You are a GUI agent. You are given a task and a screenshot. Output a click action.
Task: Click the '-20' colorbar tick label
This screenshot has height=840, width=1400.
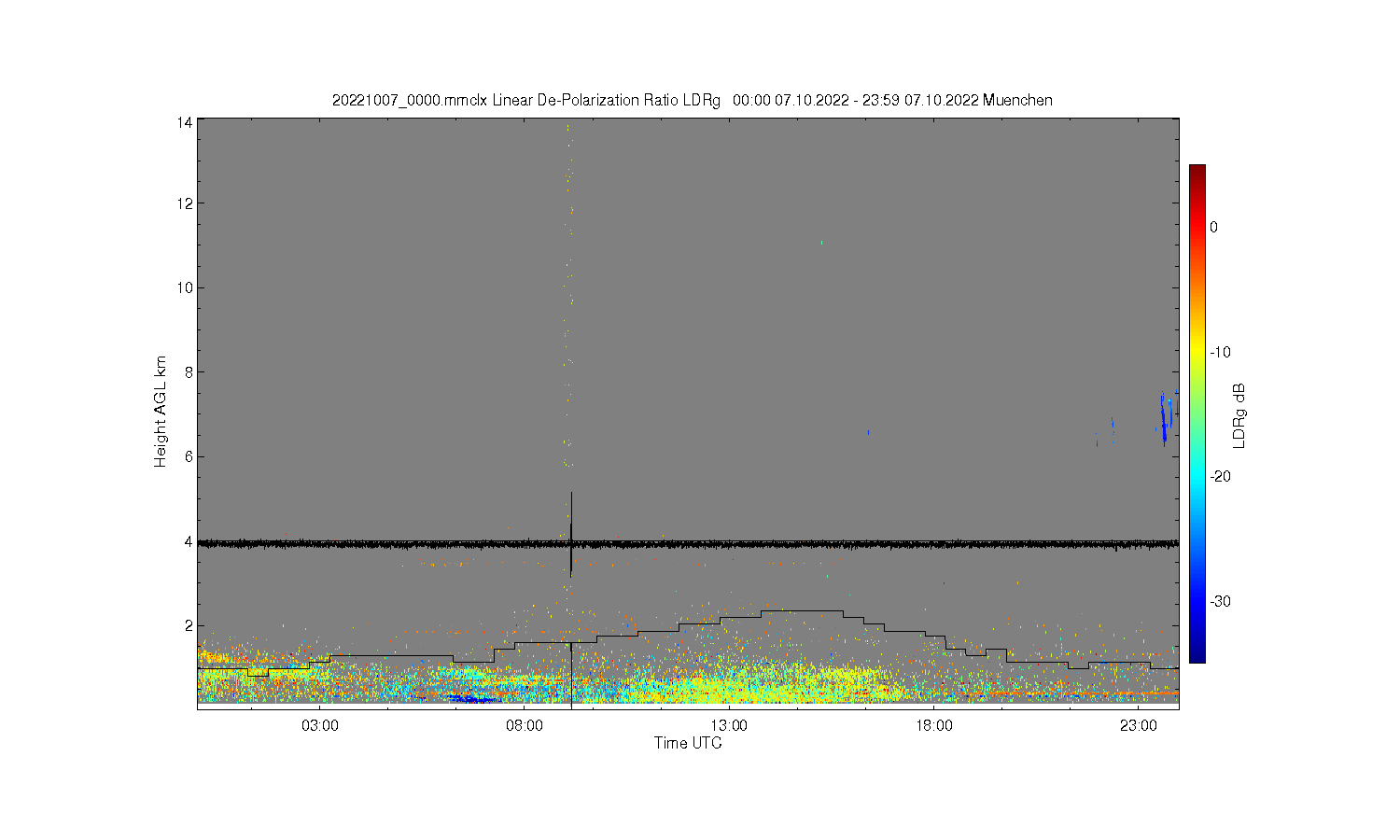1220,476
